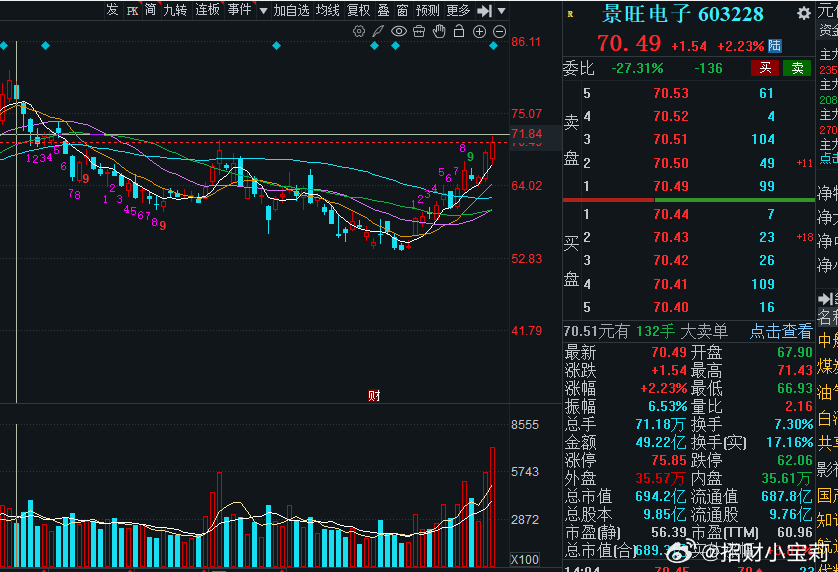The height and width of the screenshot is (572, 838).
Task: Open the 事件 events item
Action: pos(239,10)
